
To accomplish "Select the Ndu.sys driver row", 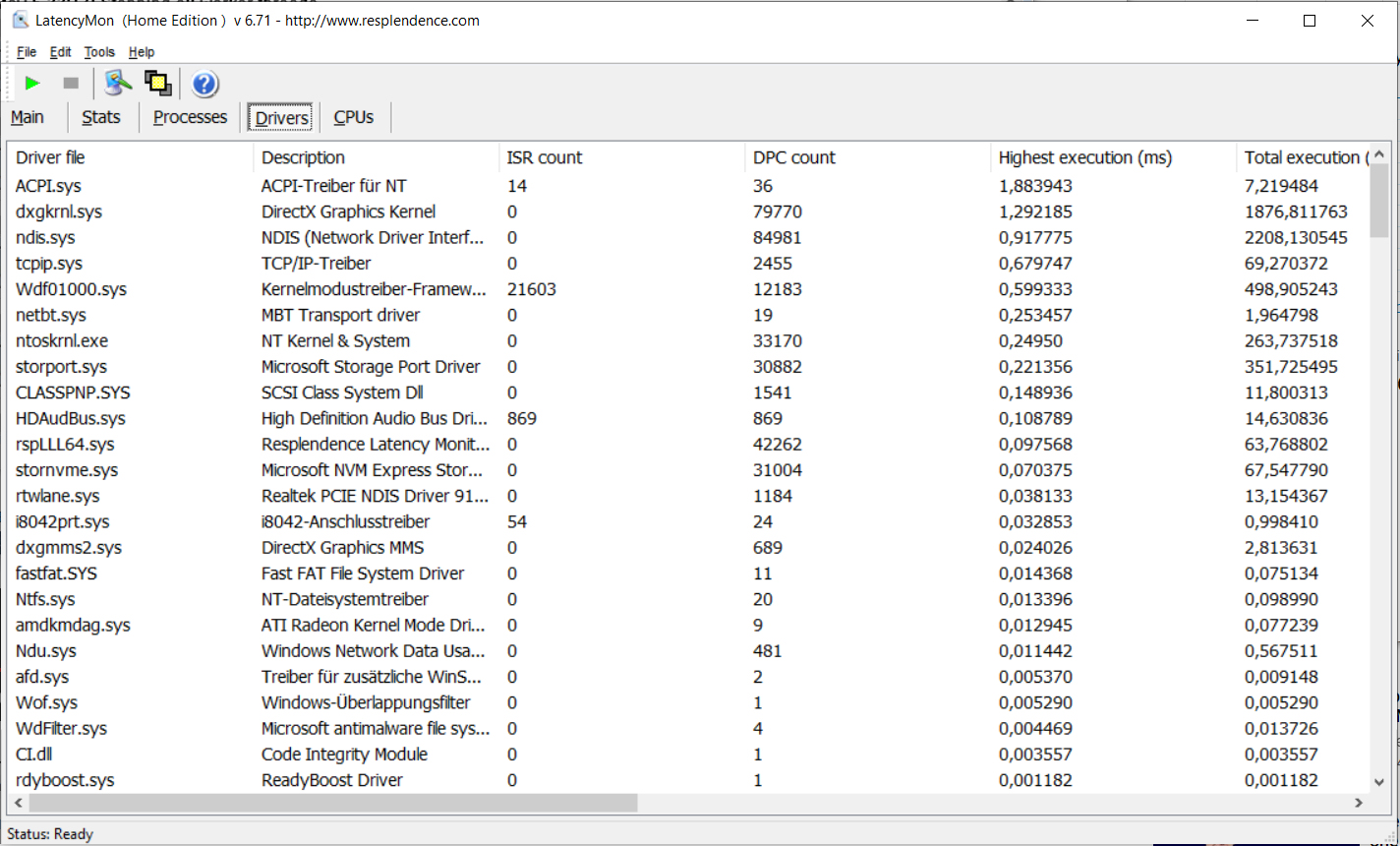I will [688, 651].
